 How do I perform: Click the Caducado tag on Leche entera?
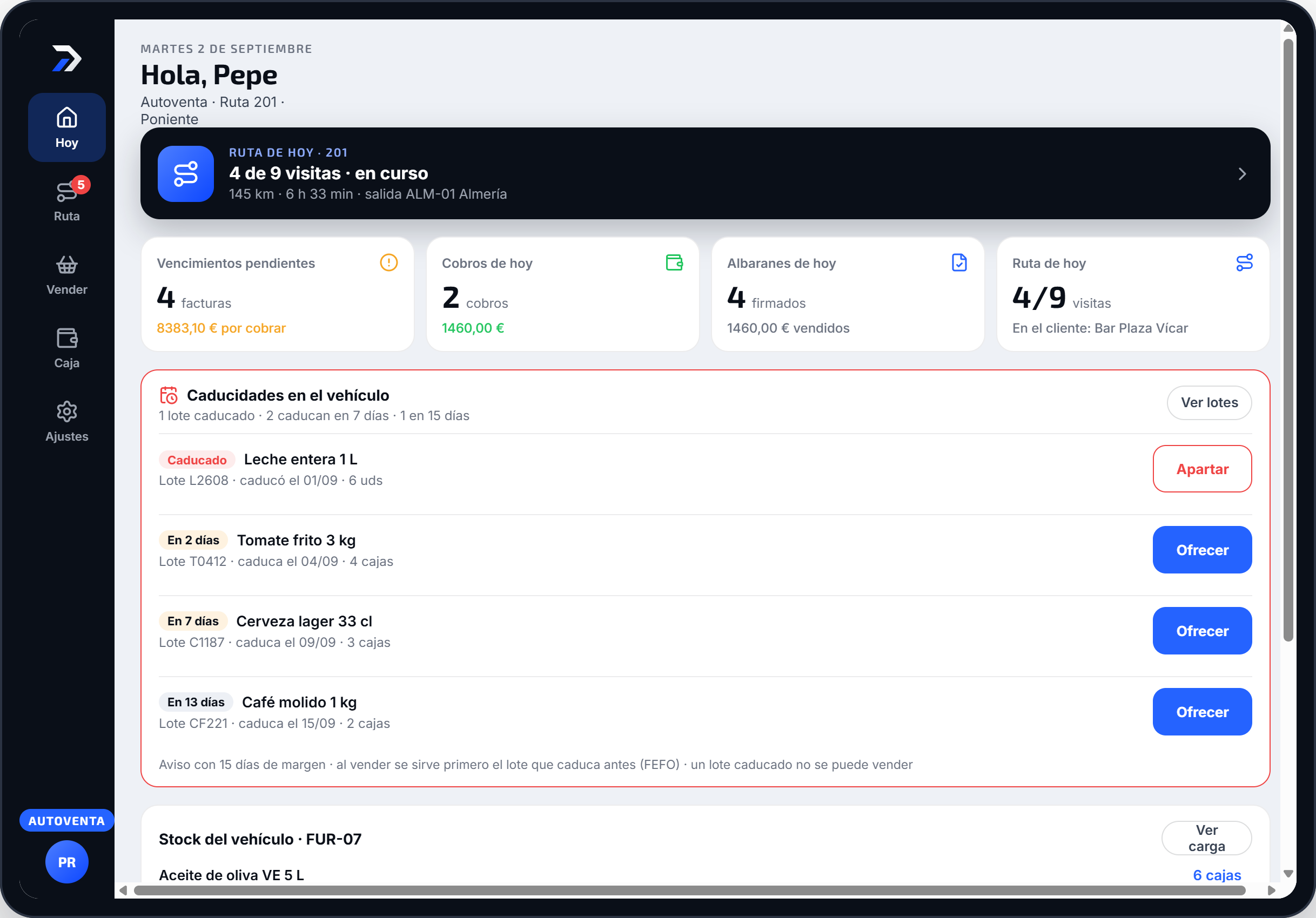click(x=197, y=460)
